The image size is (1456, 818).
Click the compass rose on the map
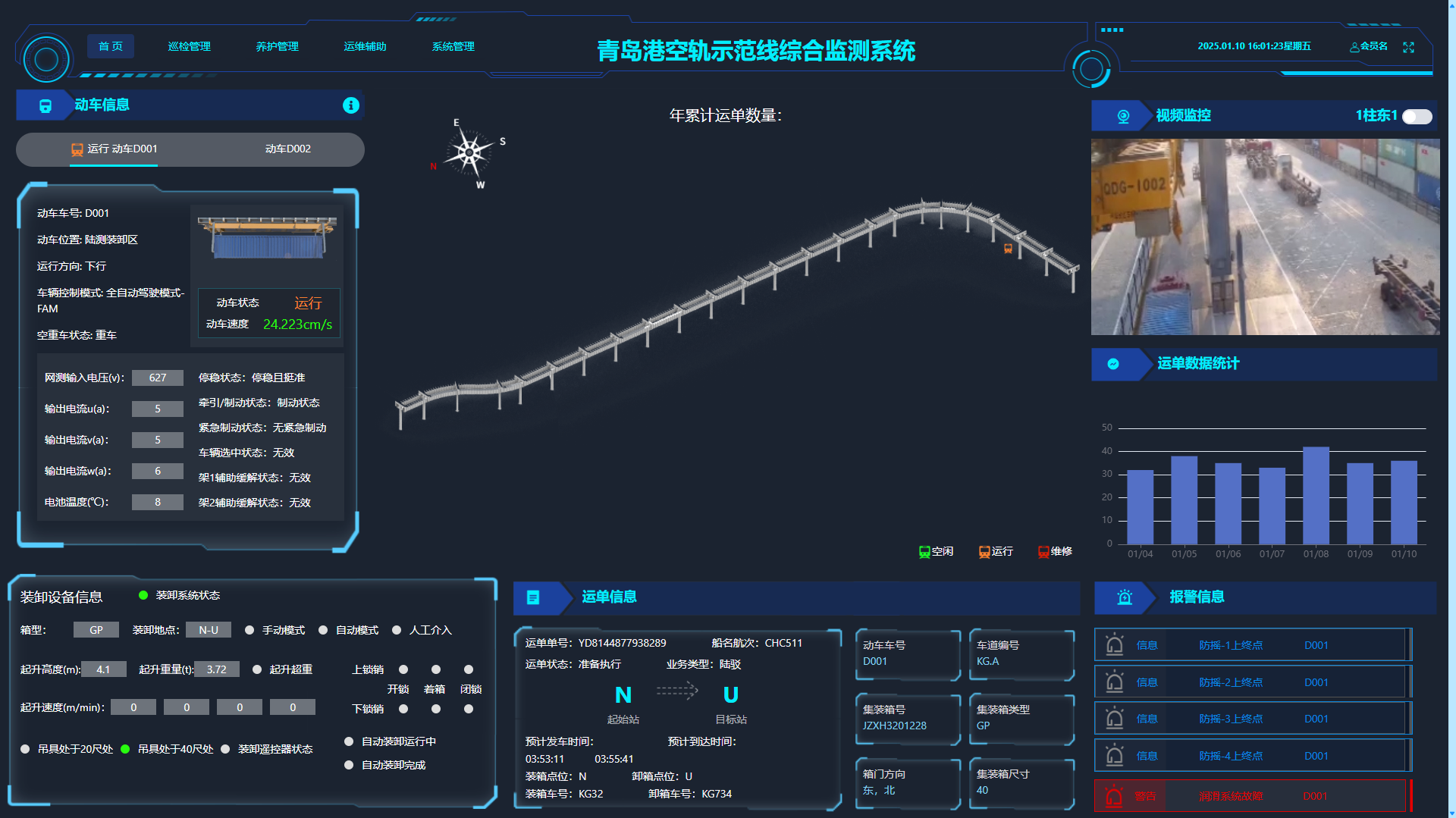coord(469,153)
